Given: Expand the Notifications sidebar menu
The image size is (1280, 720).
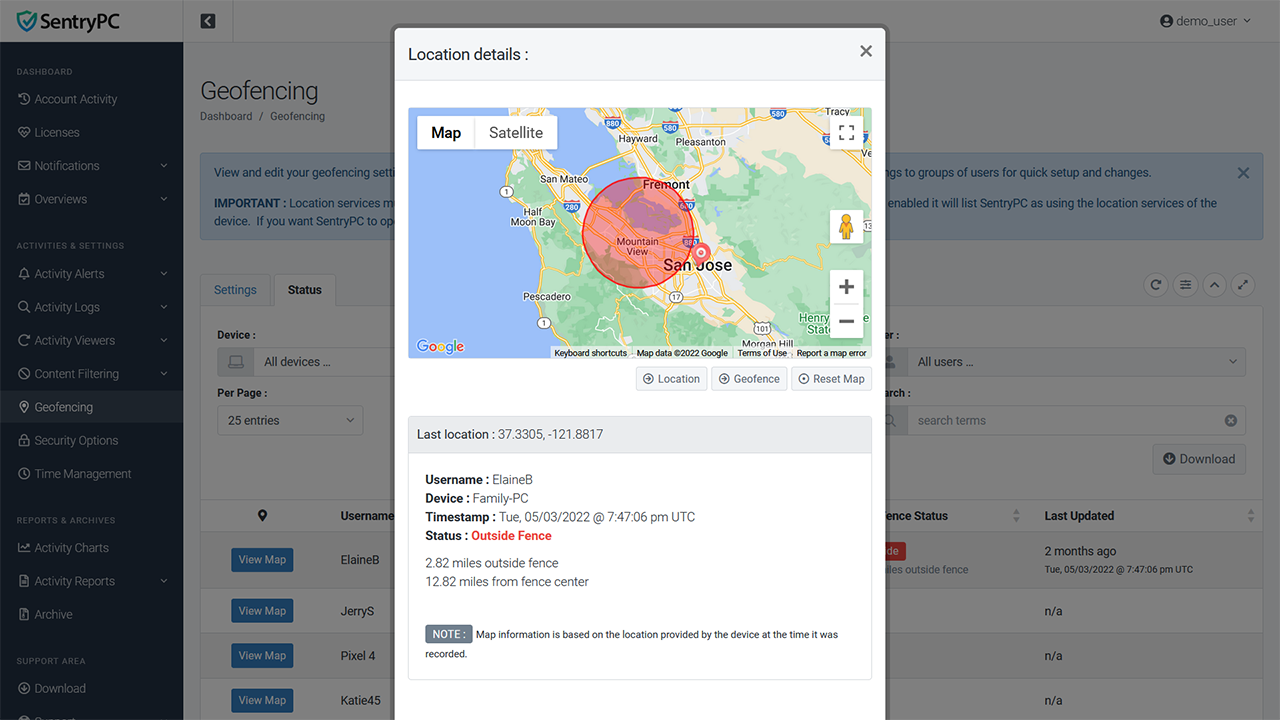Looking at the screenshot, I should pos(92,166).
